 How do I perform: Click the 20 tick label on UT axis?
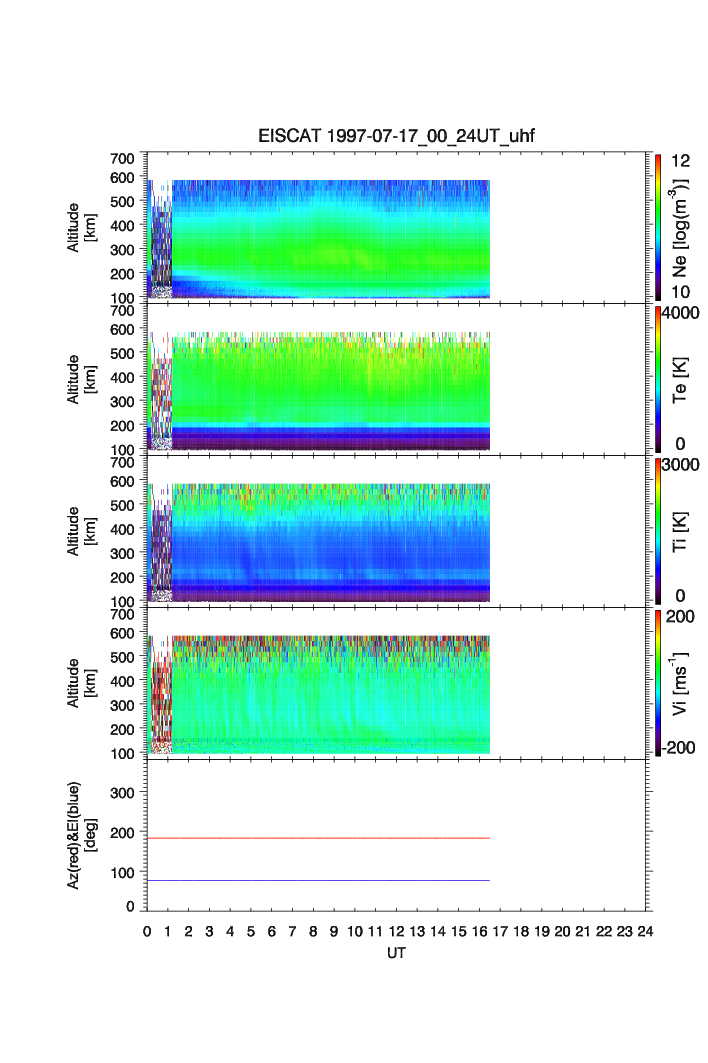click(x=562, y=931)
